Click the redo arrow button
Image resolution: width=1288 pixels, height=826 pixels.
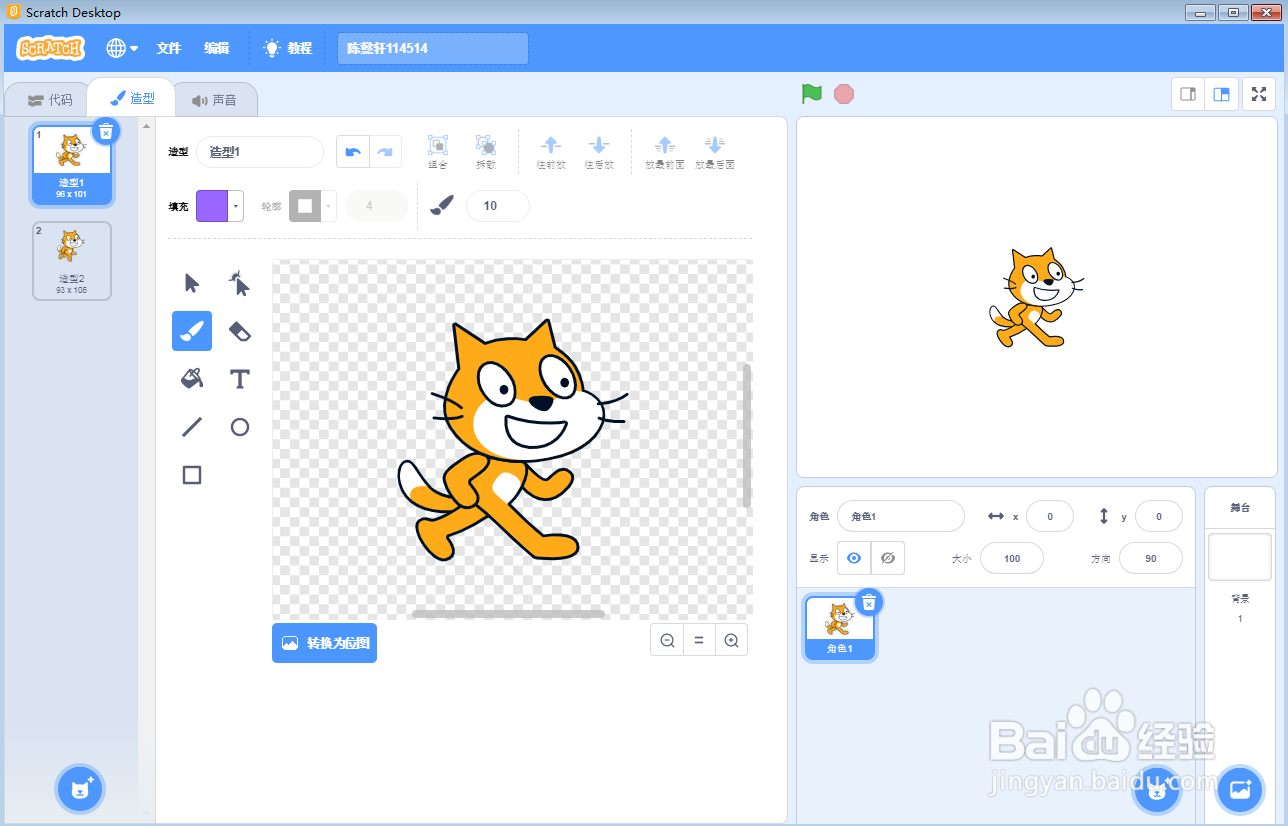385,151
